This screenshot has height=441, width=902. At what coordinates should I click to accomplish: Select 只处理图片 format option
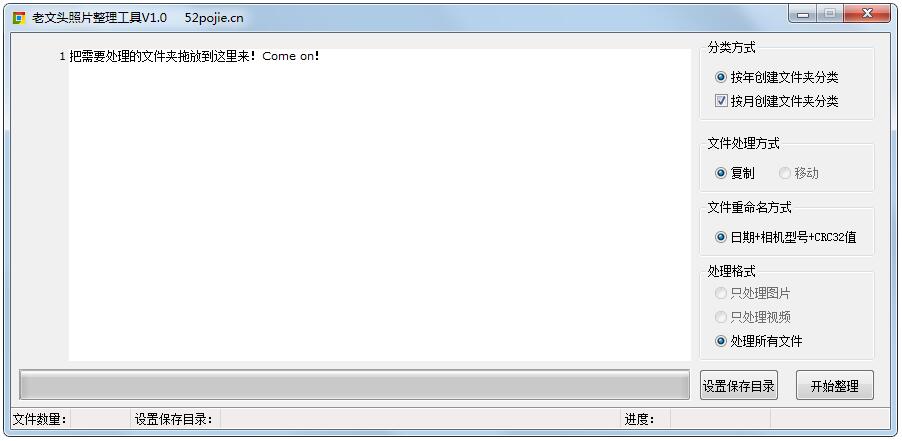point(753,293)
